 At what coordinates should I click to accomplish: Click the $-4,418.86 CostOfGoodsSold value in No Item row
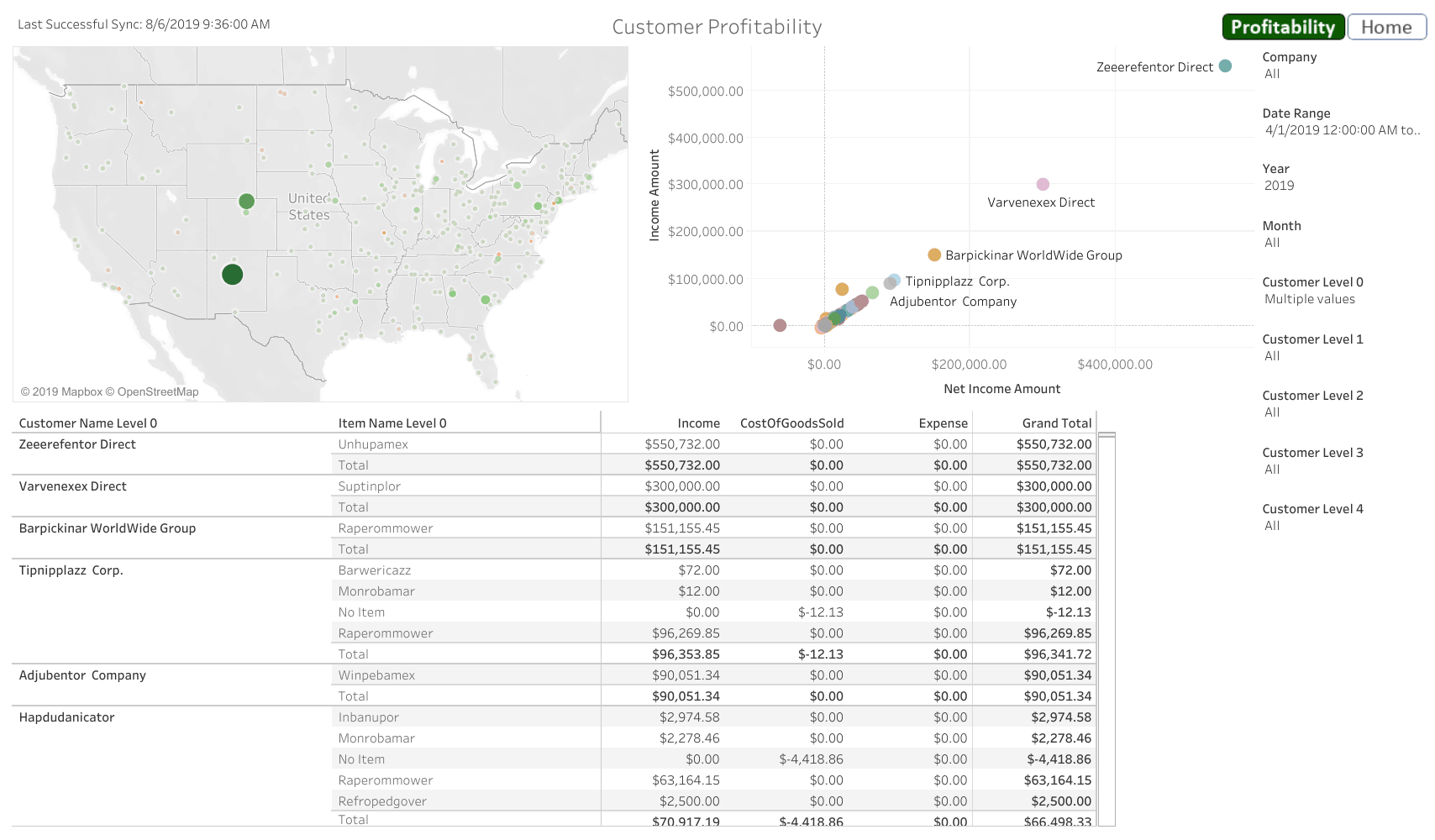[x=811, y=759]
